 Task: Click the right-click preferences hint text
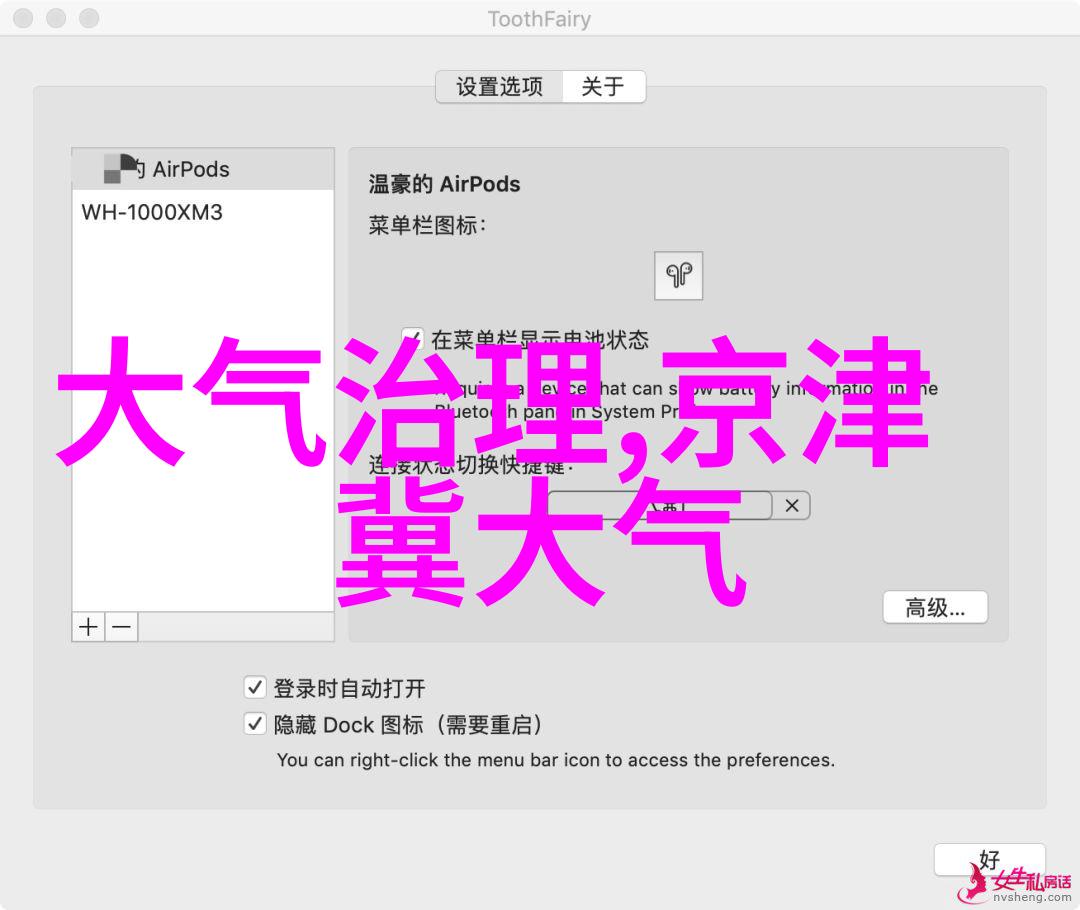pyautogui.click(x=556, y=760)
